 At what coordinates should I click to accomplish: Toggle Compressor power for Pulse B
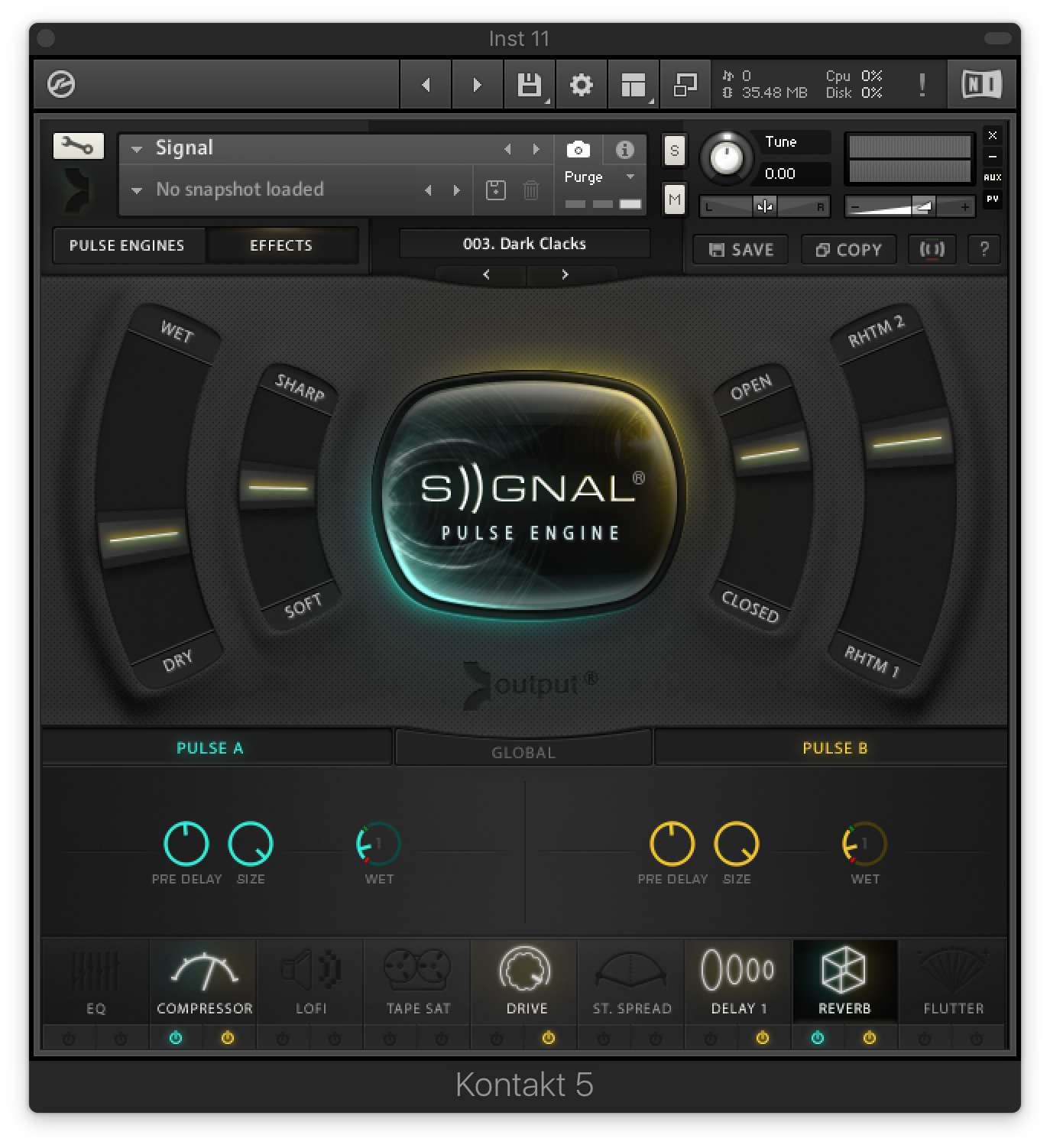228,1038
